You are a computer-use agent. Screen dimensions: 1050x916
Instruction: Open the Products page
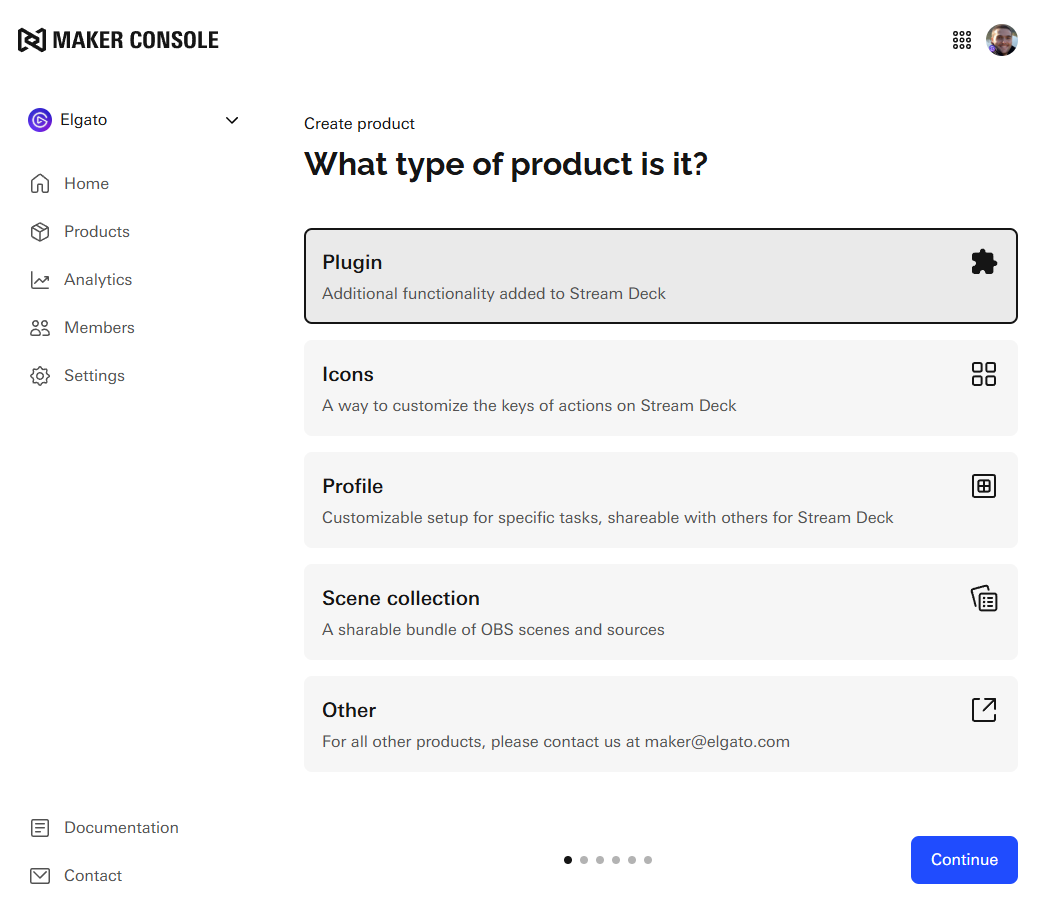point(96,232)
